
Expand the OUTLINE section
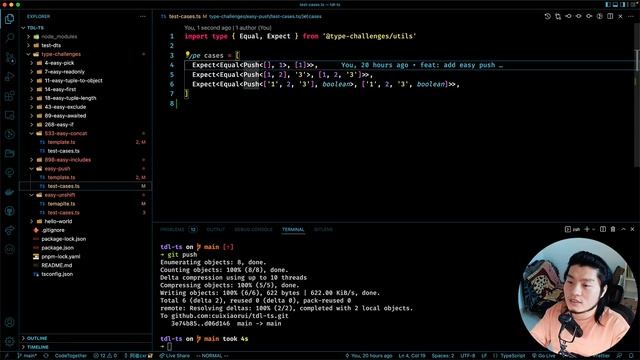86,338
